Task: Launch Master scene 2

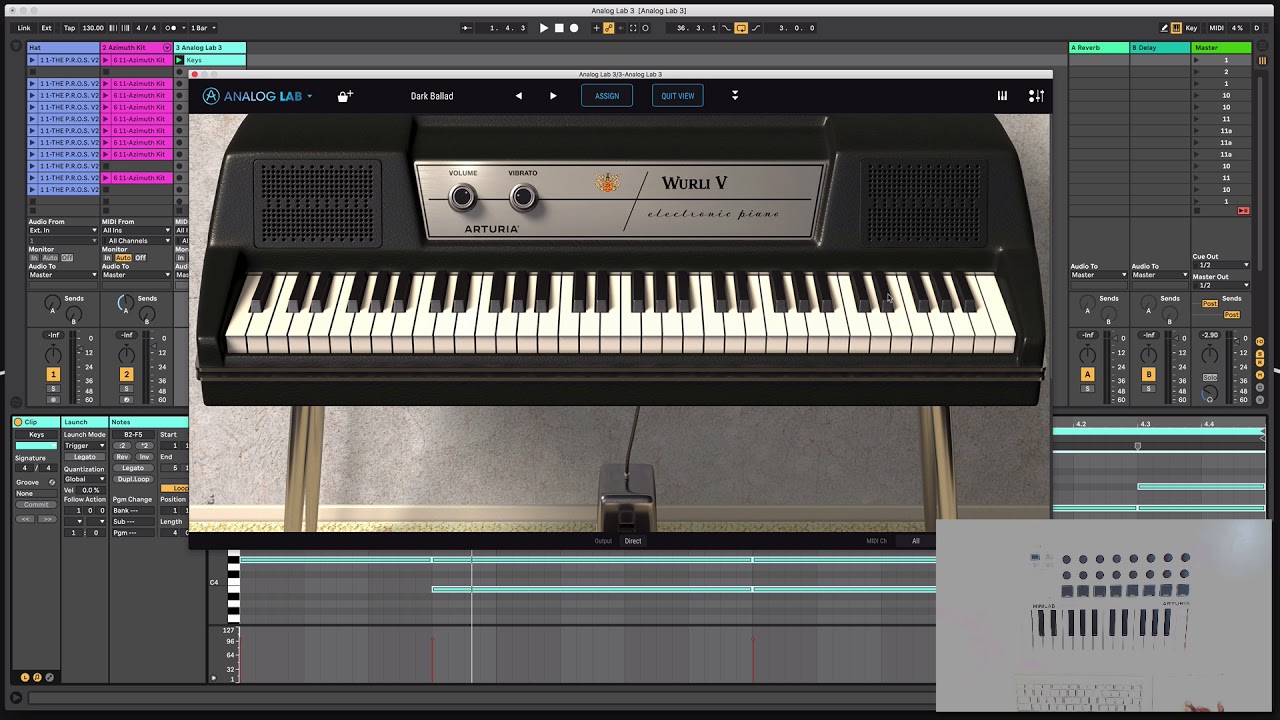Action: pos(1196,72)
